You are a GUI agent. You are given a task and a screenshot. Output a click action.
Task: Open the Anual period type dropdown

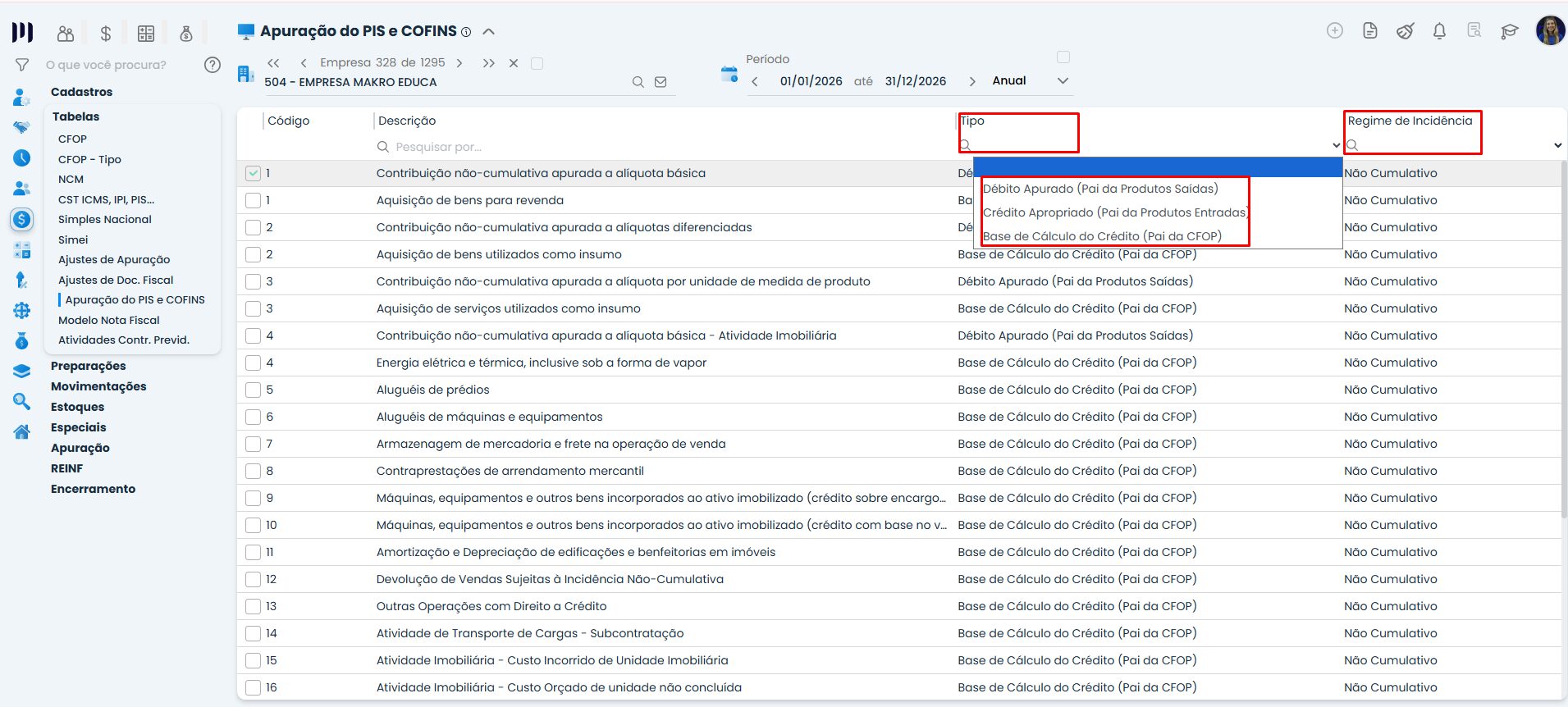(x=1030, y=80)
